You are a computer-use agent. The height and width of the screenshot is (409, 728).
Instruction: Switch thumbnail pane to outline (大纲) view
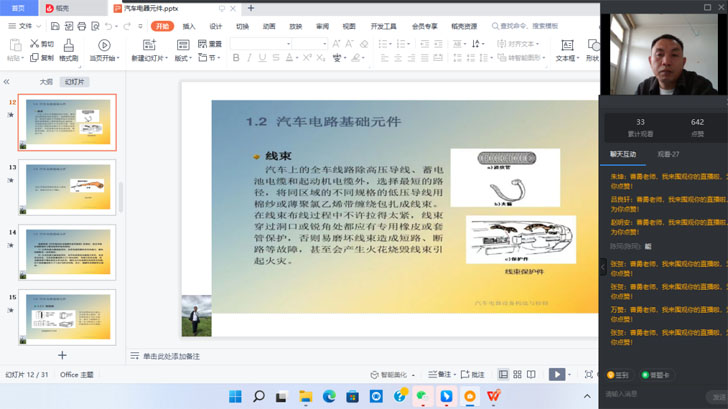click(46, 82)
